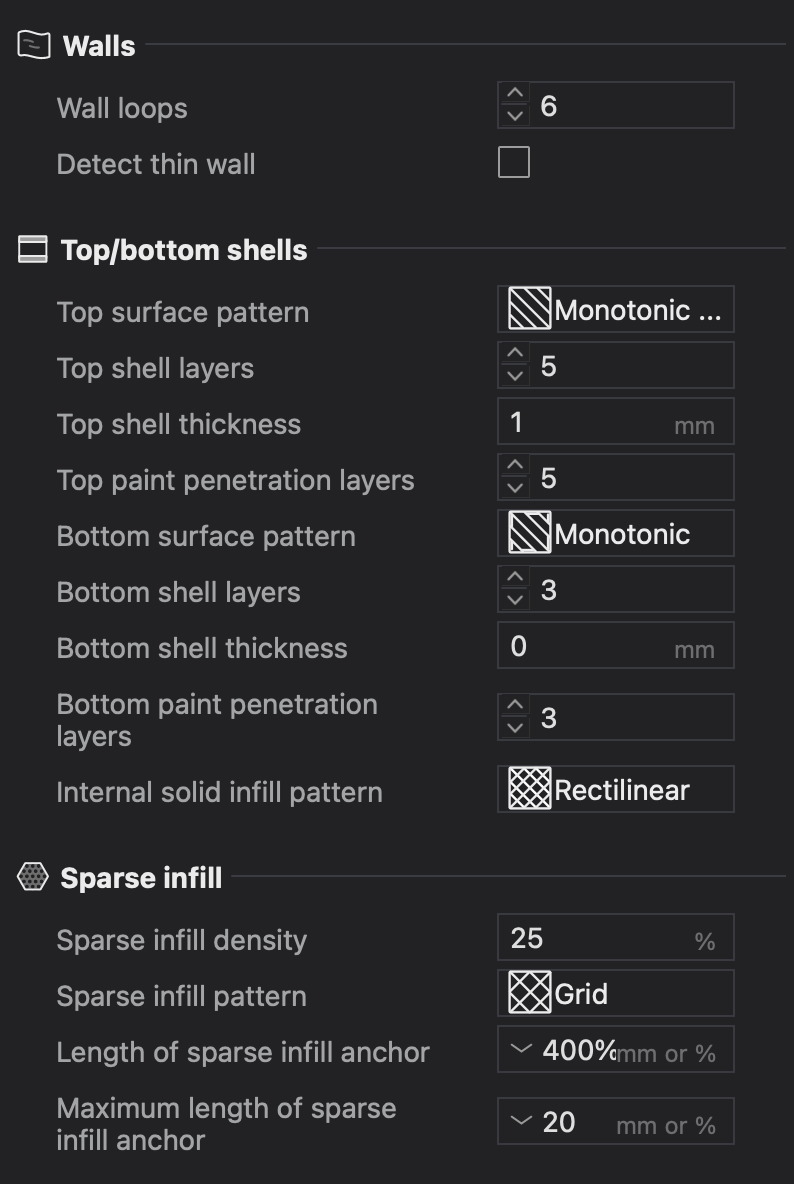Viewport: 794px width, 1184px height.
Task: Click the Walls section icon
Action: point(34,45)
